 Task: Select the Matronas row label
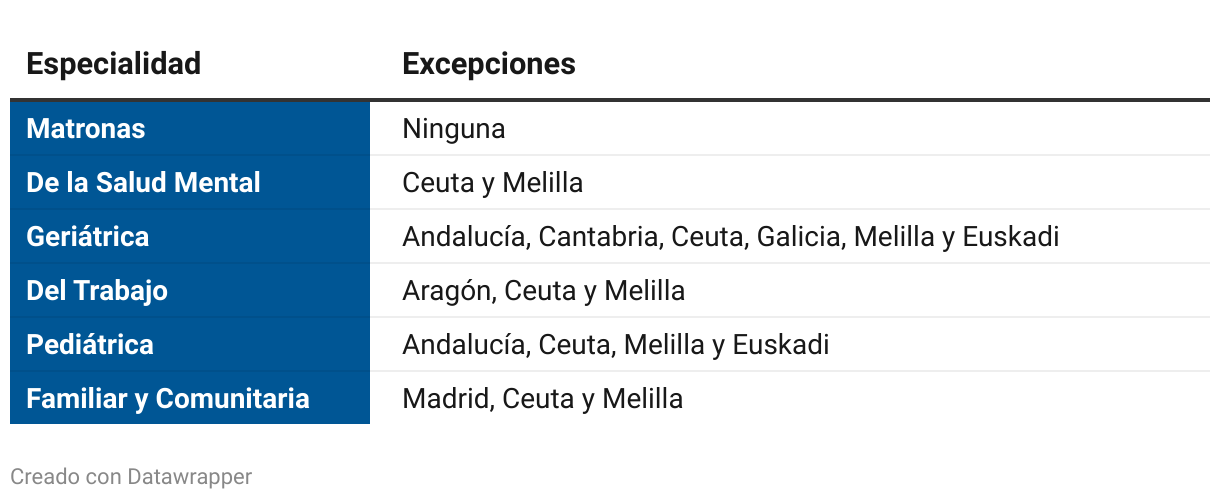(x=190, y=129)
